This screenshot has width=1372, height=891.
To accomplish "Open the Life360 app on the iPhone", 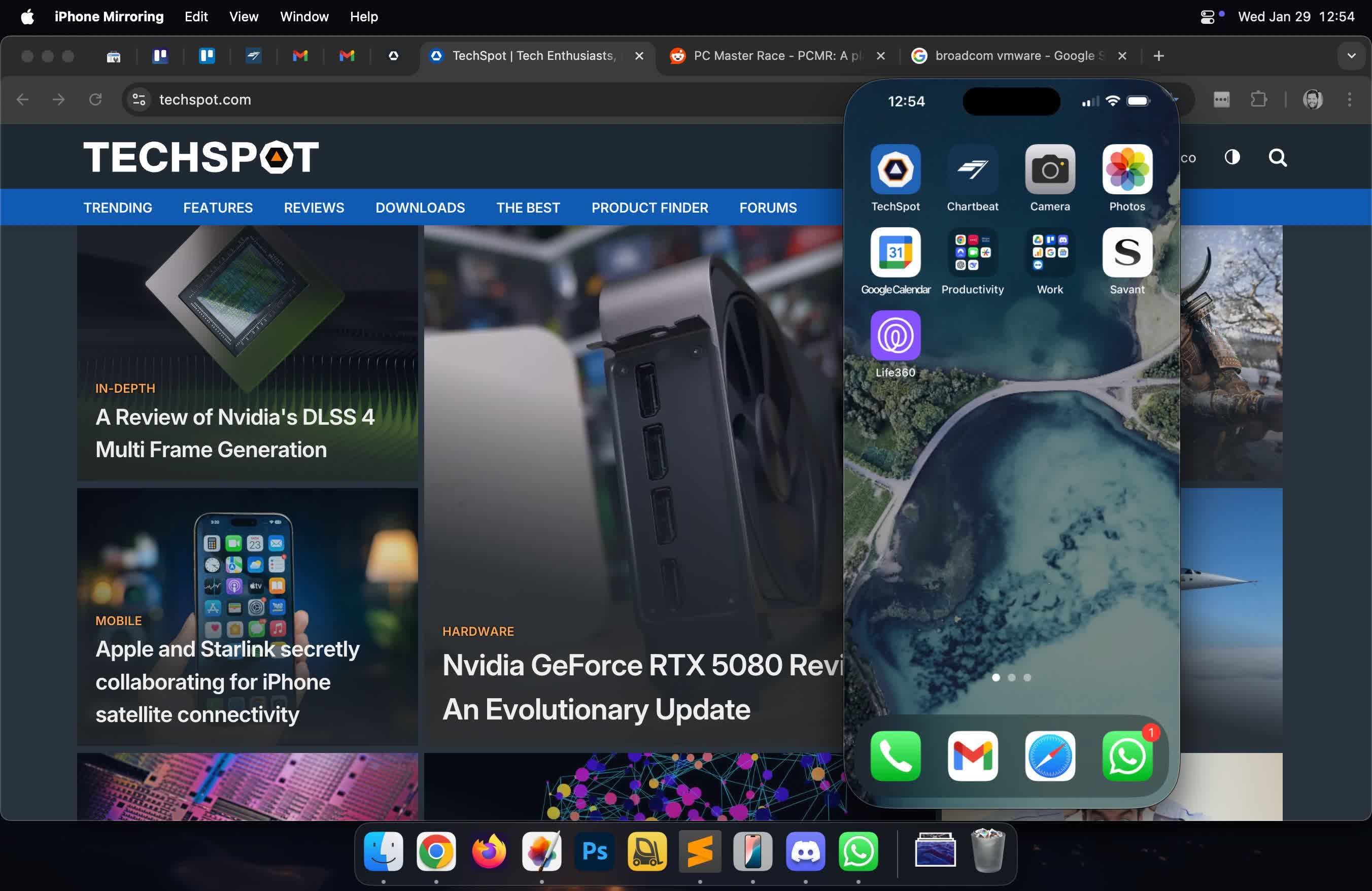I will tap(895, 335).
